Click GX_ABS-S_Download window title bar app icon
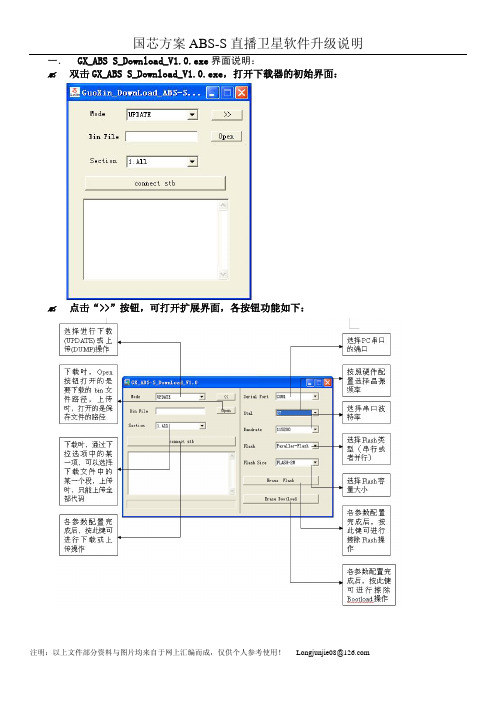 point(127,382)
